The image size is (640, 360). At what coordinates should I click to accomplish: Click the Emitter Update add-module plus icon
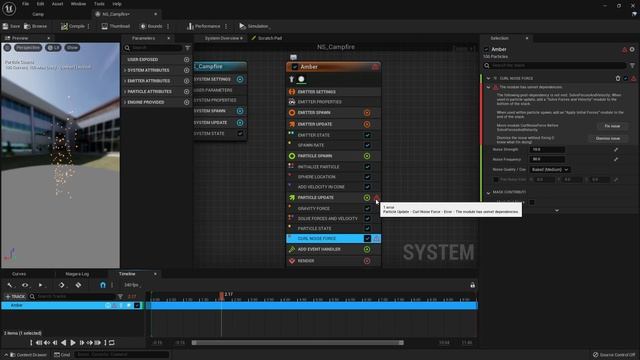coord(367,124)
